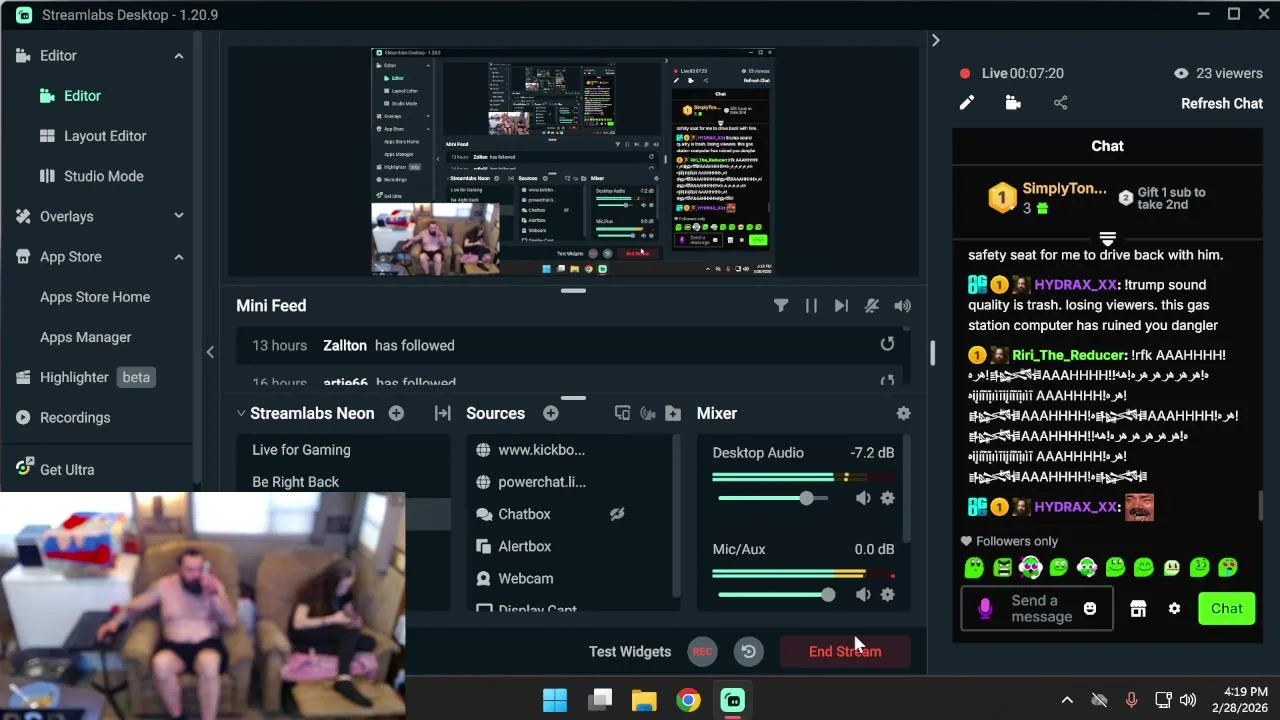Expand the Overlays sidebar section

coord(179,216)
